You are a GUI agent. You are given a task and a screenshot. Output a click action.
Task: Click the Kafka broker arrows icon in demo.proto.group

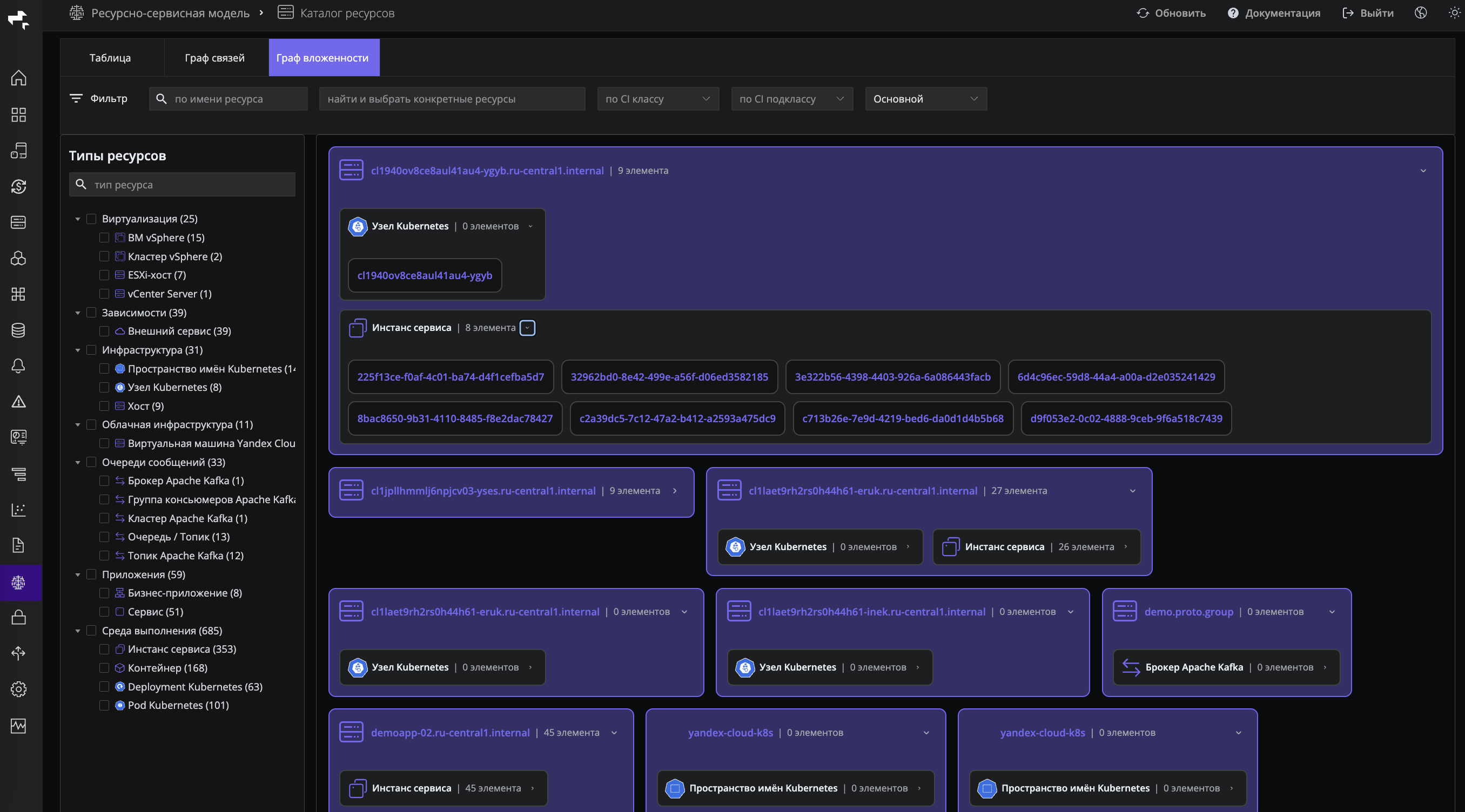point(1131,667)
